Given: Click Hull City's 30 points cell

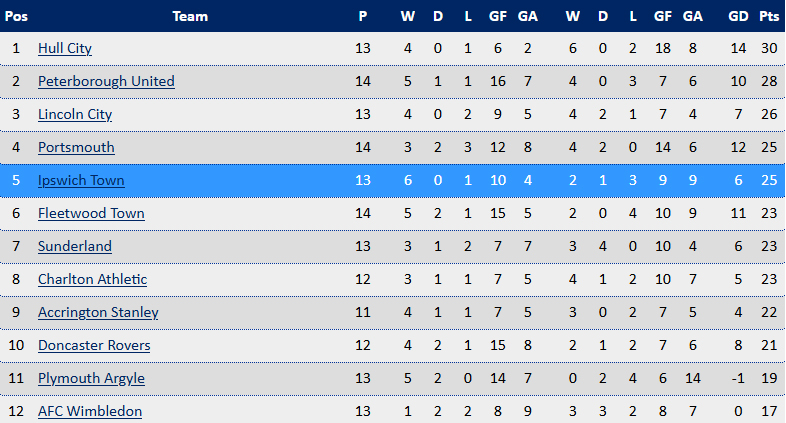Looking at the screenshot, I should tap(769, 48).
